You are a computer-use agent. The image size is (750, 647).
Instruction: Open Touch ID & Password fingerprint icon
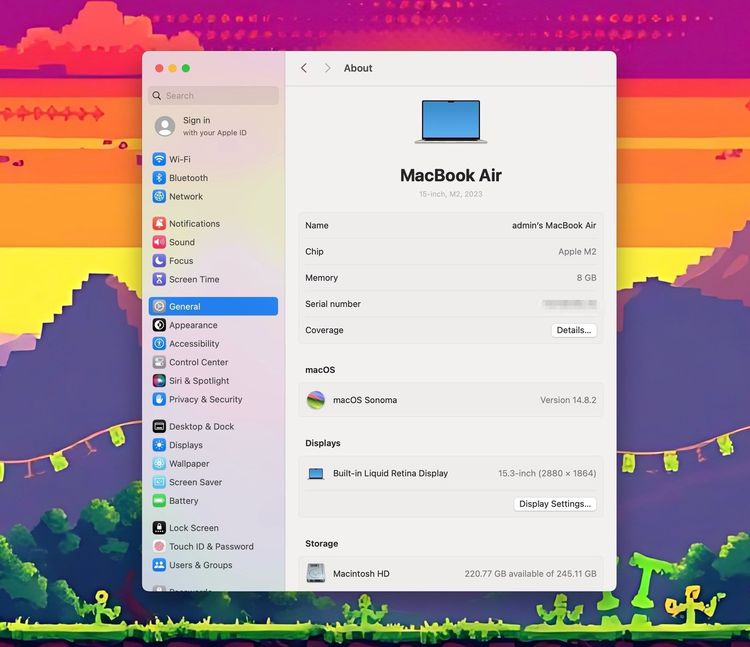[159, 546]
